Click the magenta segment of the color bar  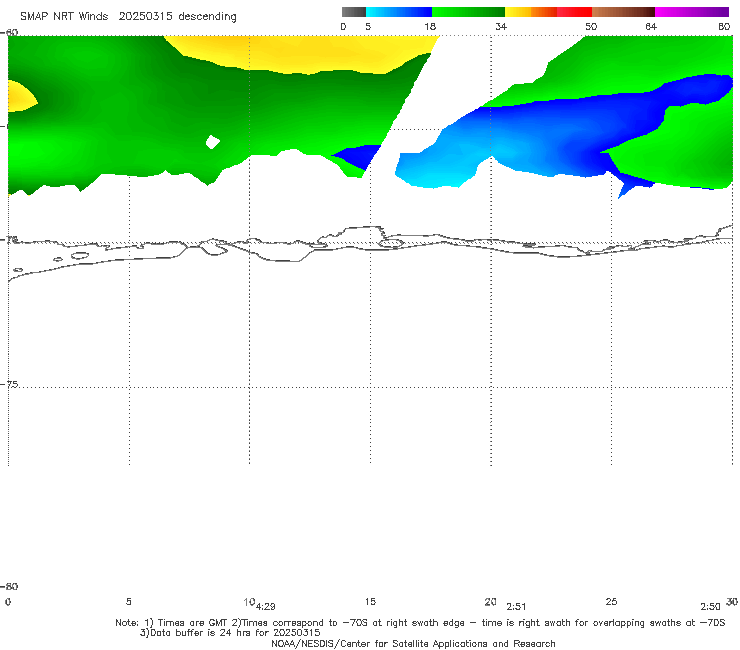(692, 12)
